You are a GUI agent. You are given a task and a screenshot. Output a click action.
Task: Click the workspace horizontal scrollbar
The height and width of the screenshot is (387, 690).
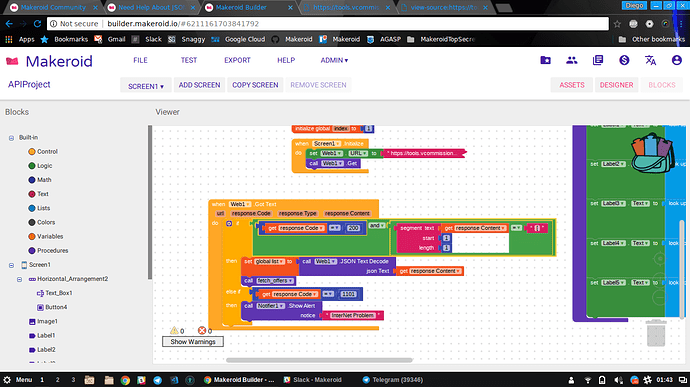(x=319, y=360)
